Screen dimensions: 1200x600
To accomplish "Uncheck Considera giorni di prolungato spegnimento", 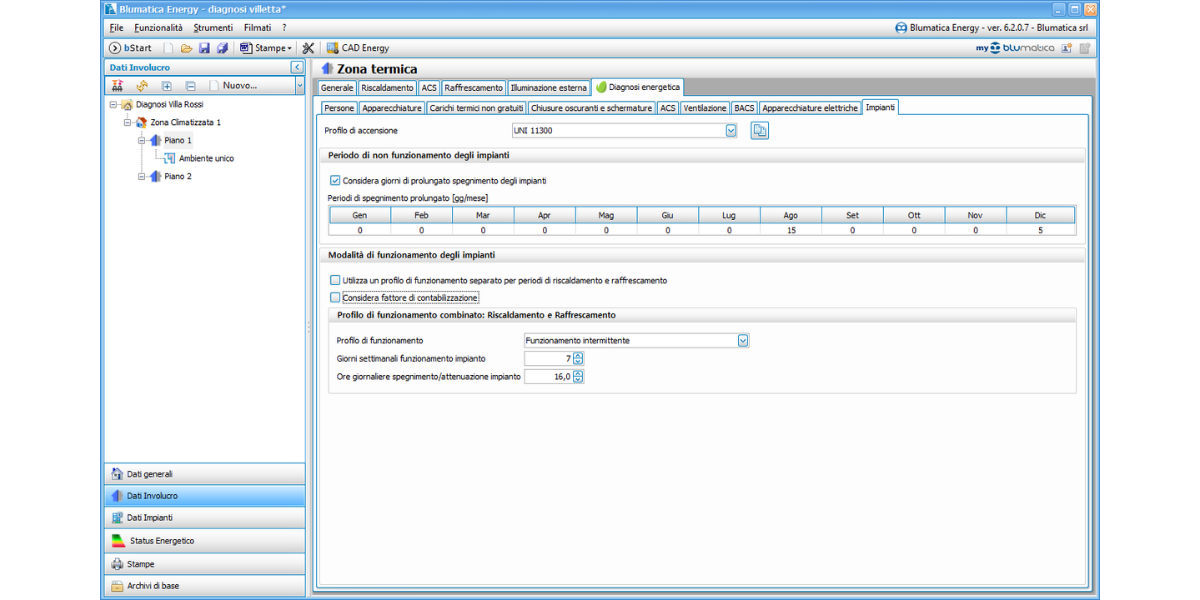I will click(335, 181).
